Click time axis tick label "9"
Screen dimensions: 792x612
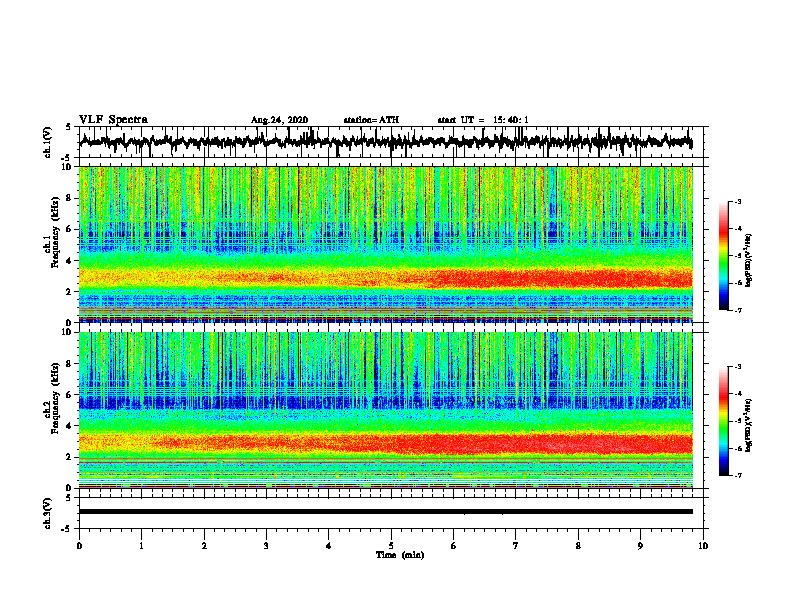pyautogui.click(x=640, y=546)
